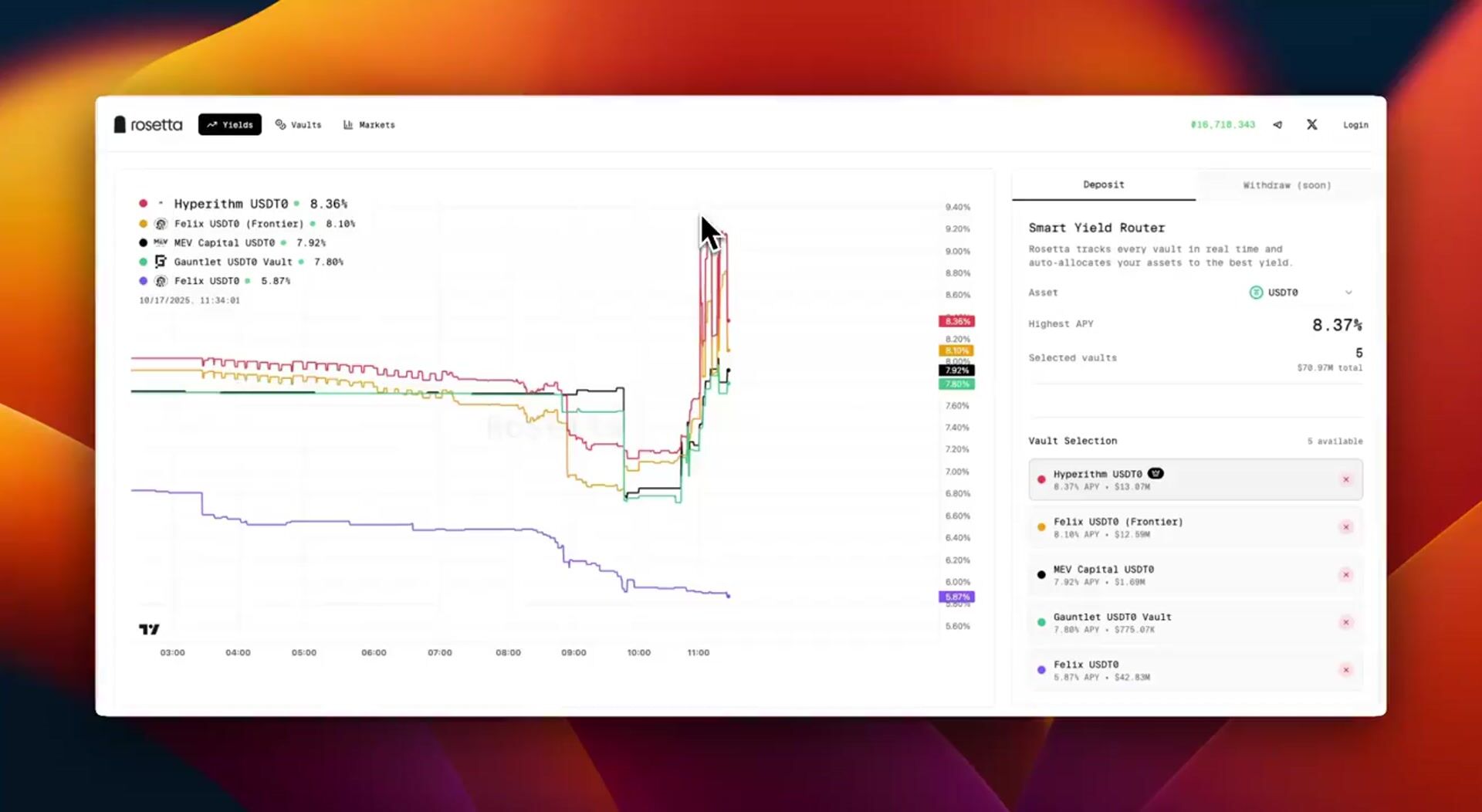Click the Rosetta logo
The height and width of the screenshot is (812, 1482).
click(x=148, y=124)
